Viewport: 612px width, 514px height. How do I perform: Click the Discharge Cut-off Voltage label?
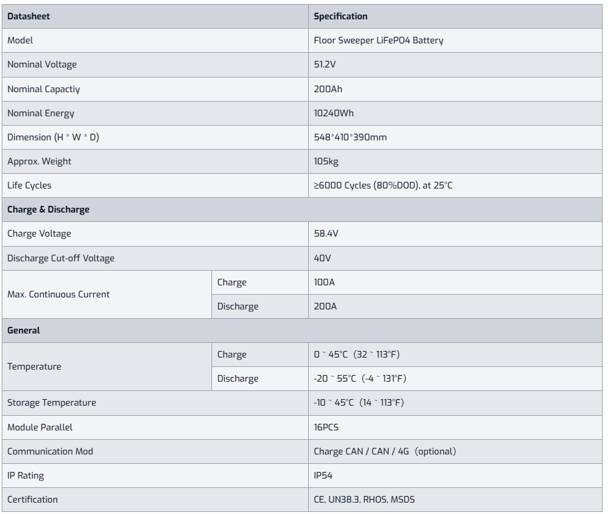tap(60, 258)
